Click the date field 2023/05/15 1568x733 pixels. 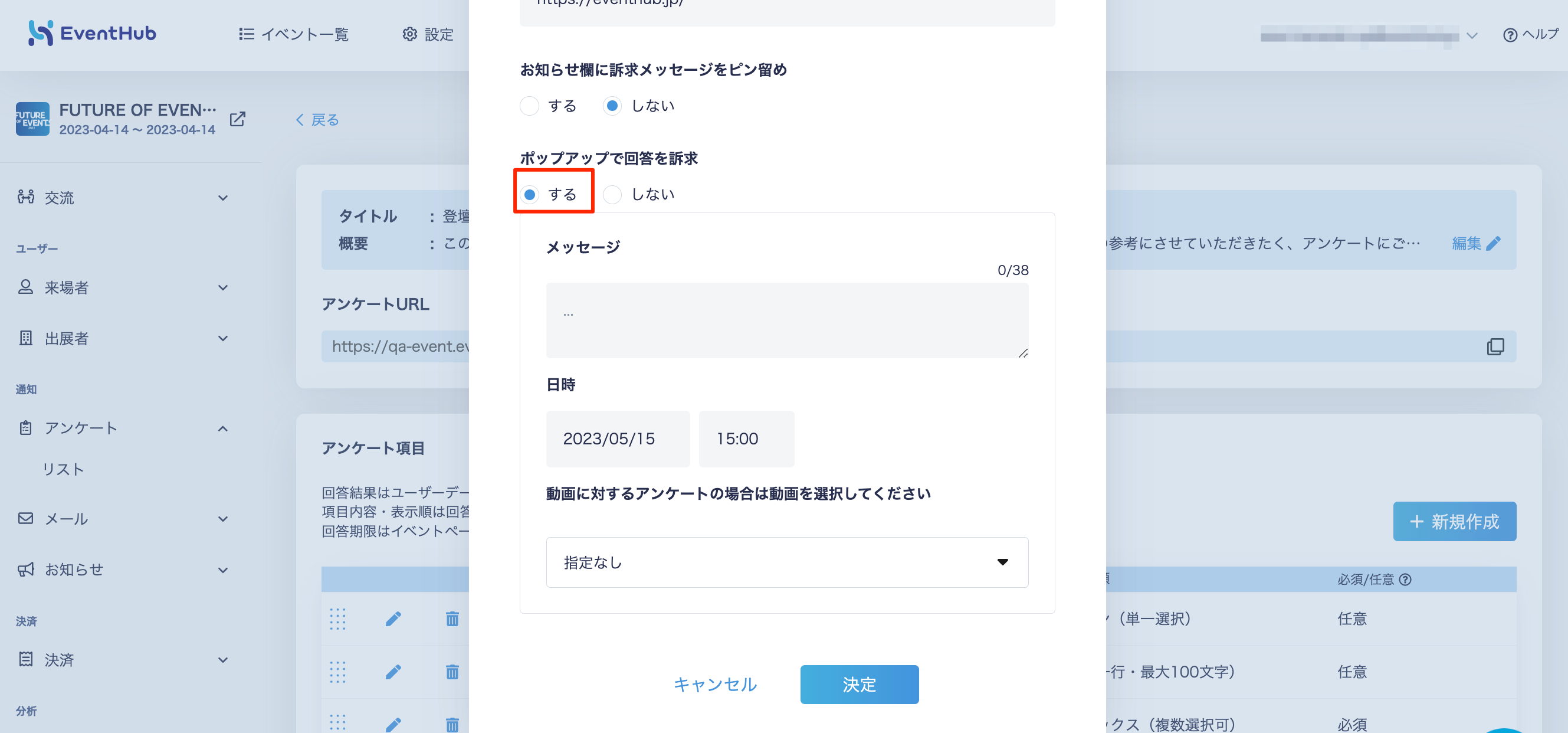pyautogui.click(x=618, y=439)
